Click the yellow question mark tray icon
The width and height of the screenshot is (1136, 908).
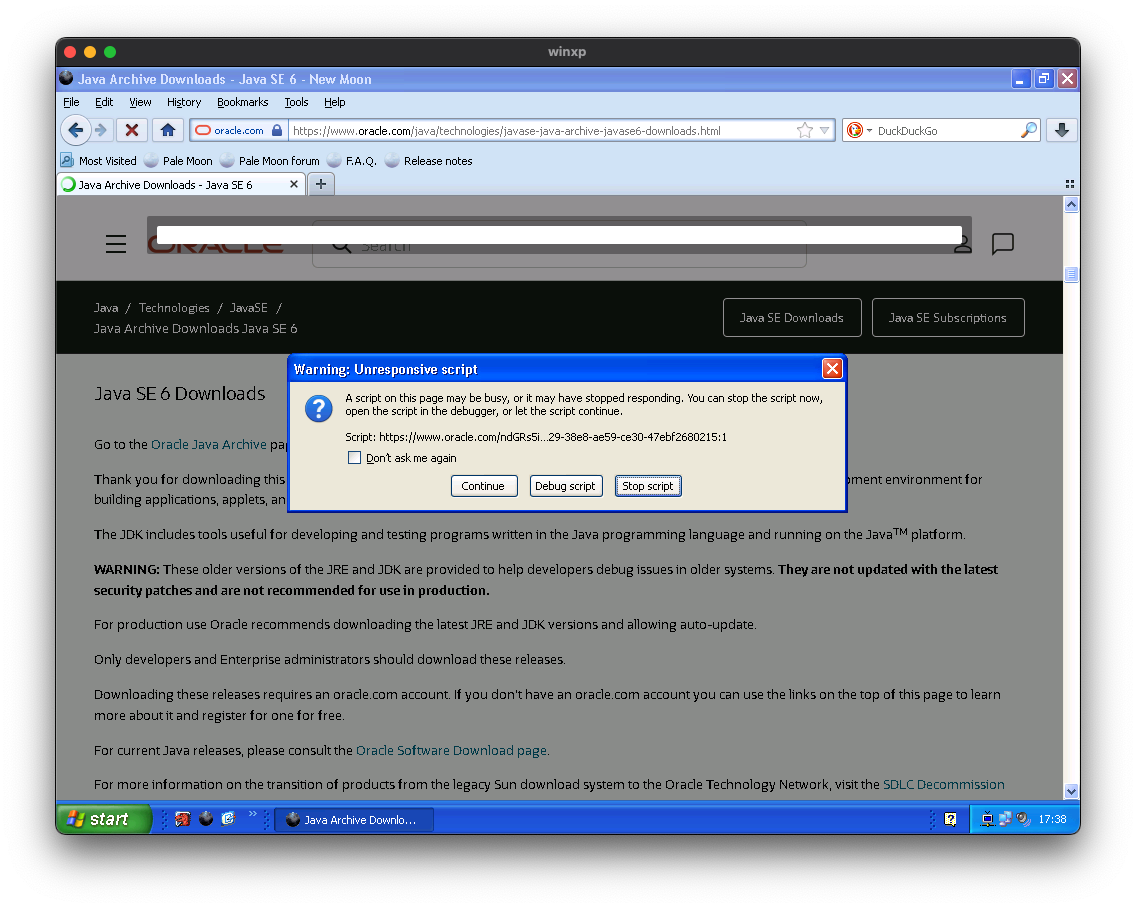click(951, 819)
